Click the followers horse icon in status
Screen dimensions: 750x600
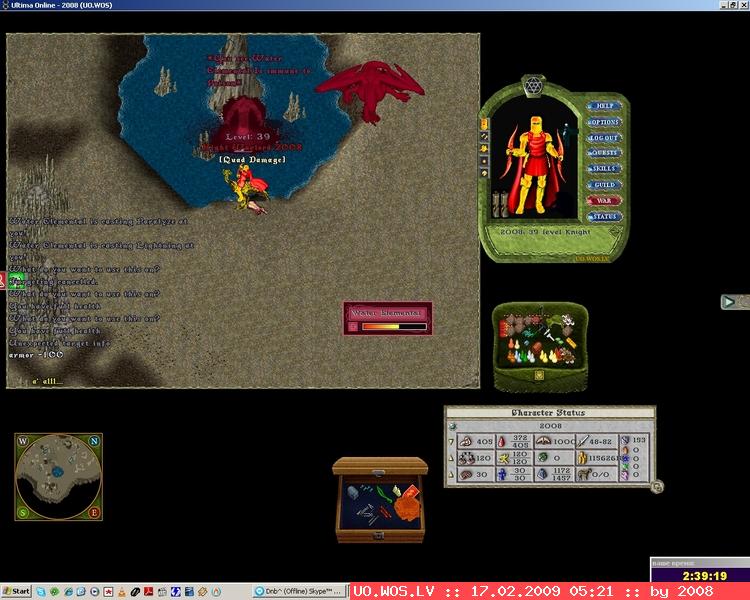point(584,474)
